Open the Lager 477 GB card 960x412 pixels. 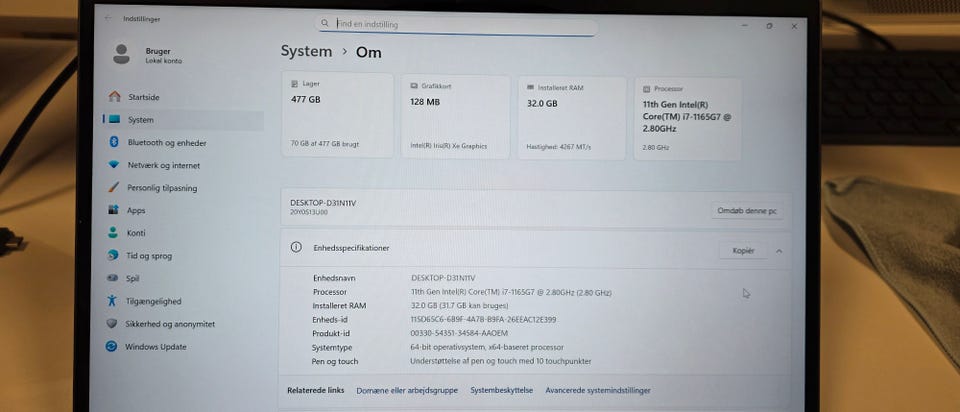click(x=337, y=115)
